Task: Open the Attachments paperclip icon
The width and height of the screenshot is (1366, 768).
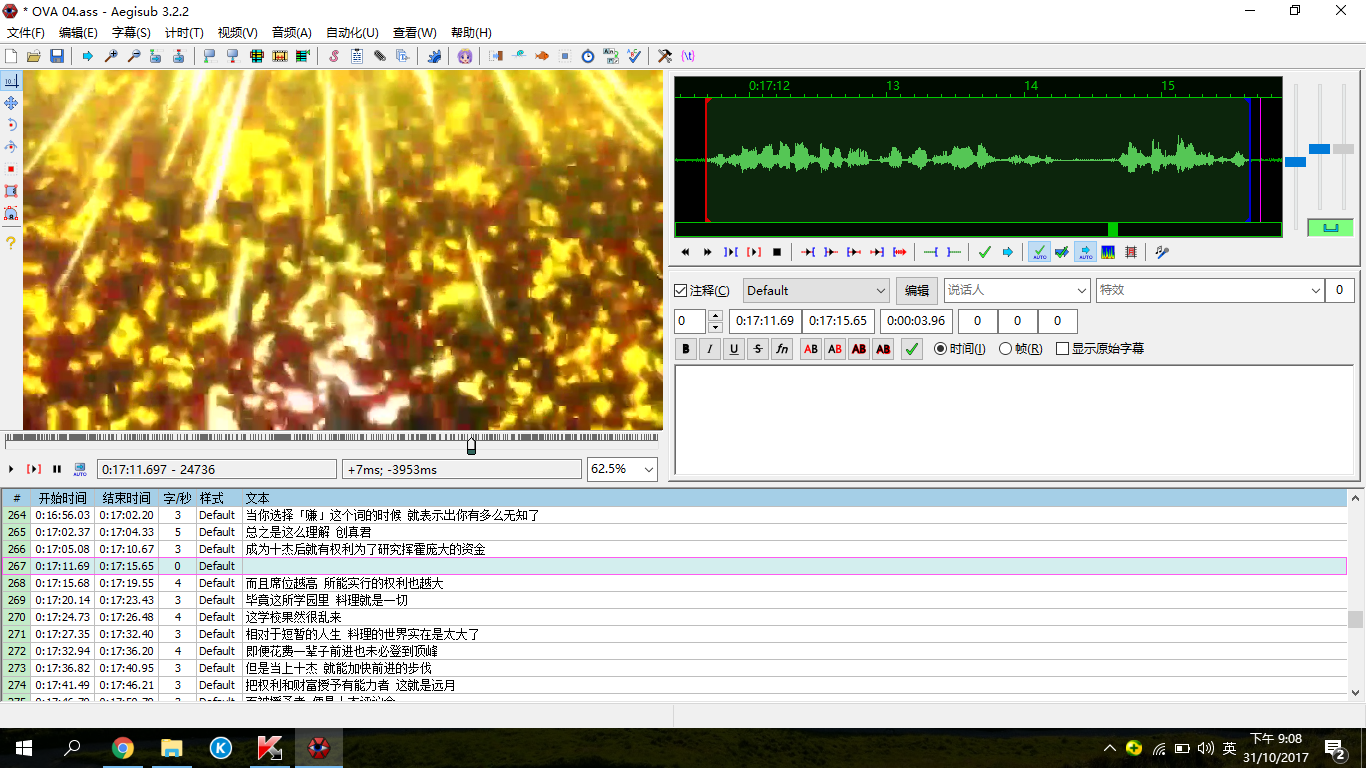Action: (x=380, y=56)
